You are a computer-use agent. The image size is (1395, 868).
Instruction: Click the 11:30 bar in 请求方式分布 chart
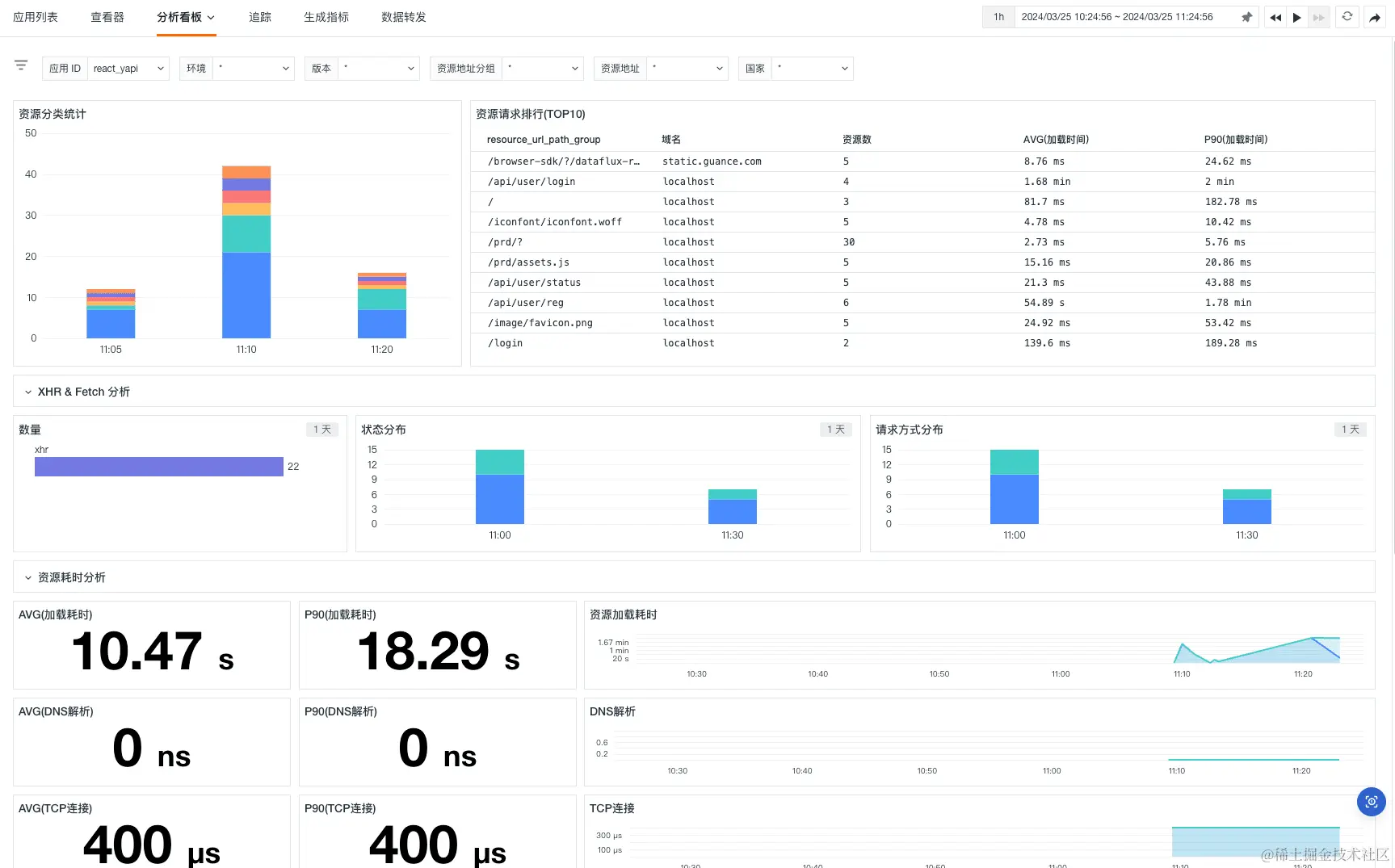point(1247,507)
